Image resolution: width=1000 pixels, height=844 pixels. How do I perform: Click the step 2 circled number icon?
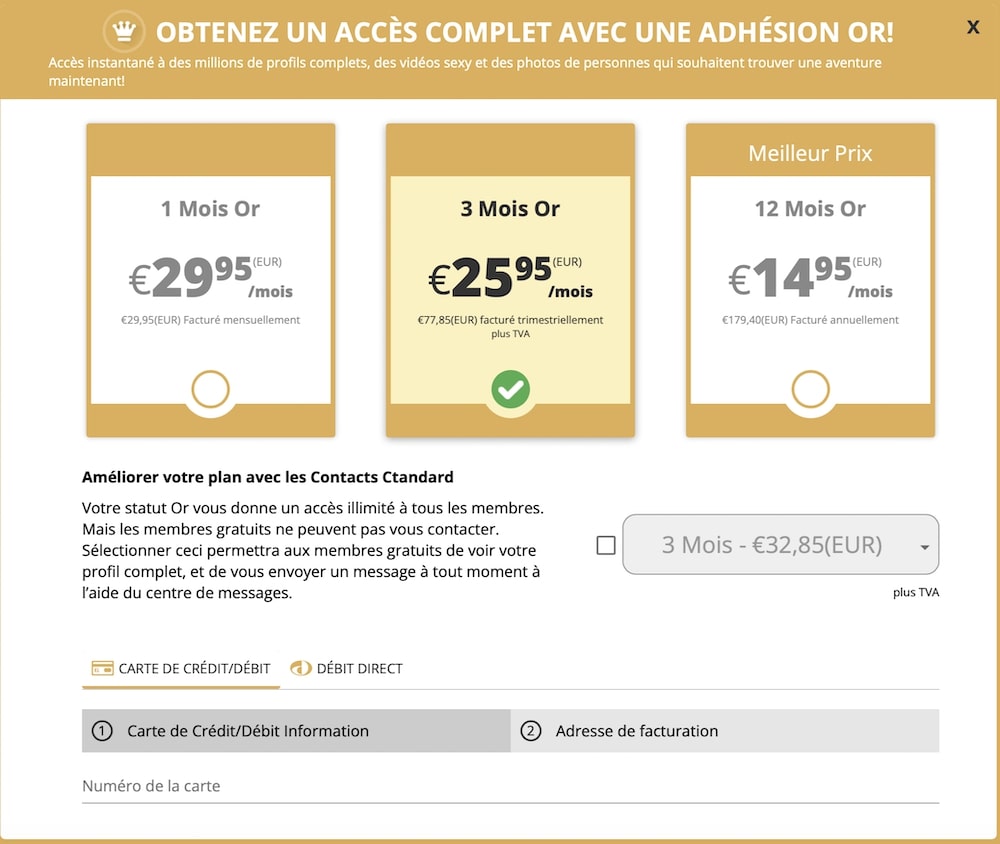coord(531,731)
